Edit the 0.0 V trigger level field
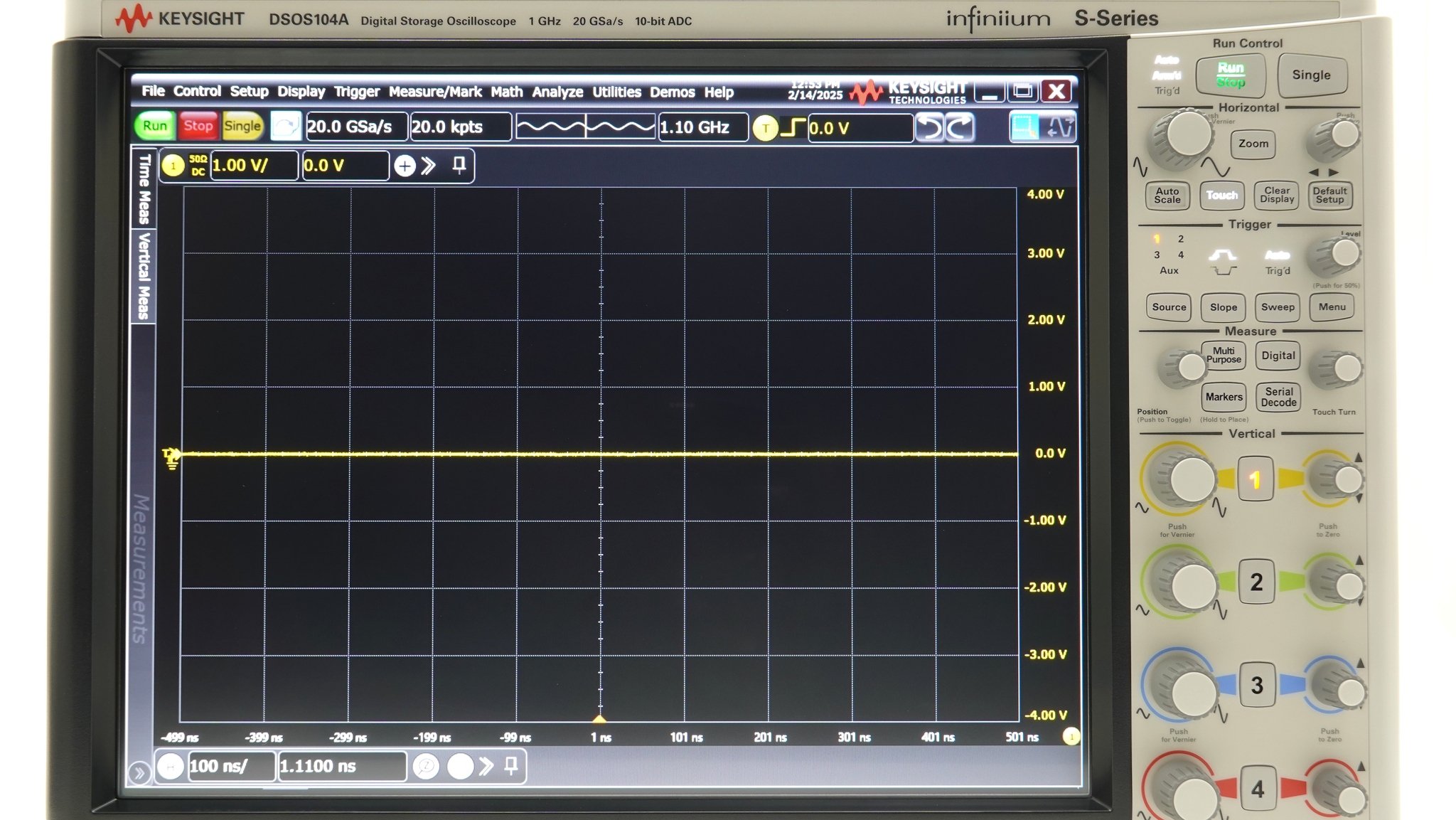This screenshot has height=820, width=1456. [x=860, y=128]
